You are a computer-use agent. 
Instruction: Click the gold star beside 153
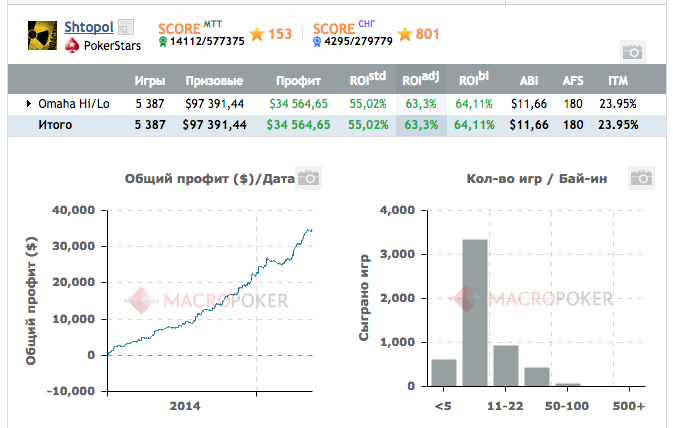257,35
